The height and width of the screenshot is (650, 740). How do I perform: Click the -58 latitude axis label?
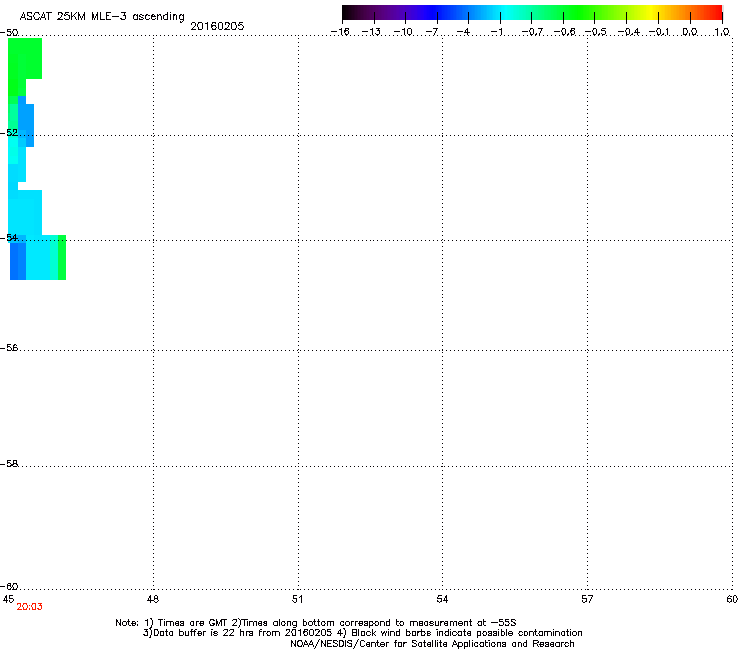click(9, 464)
